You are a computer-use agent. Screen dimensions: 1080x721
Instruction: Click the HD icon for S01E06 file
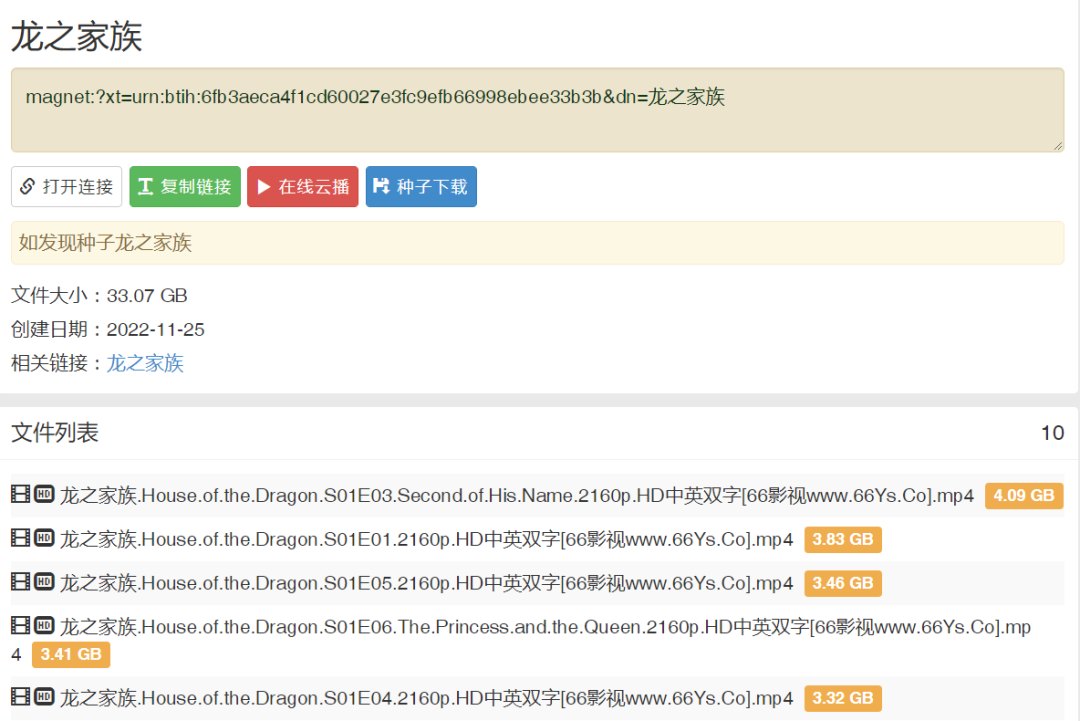pyautogui.click(x=44, y=625)
